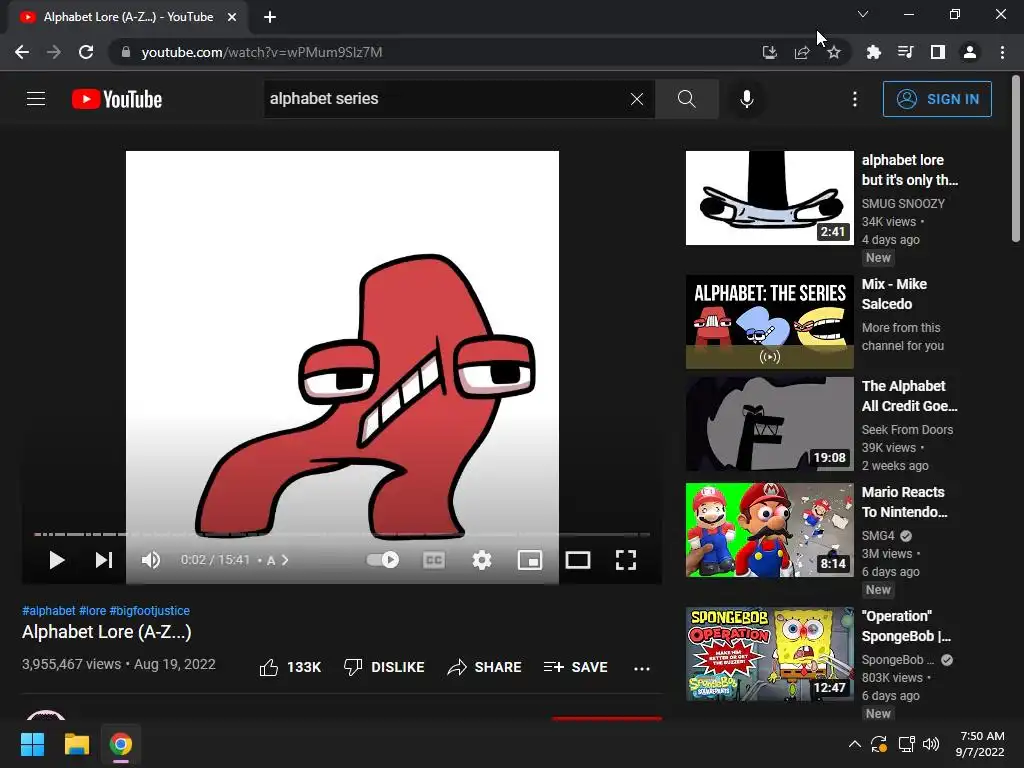1024x768 pixels.
Task: Open the Chrome extensions puzzle icon
Action: click(x=874, y=52)
